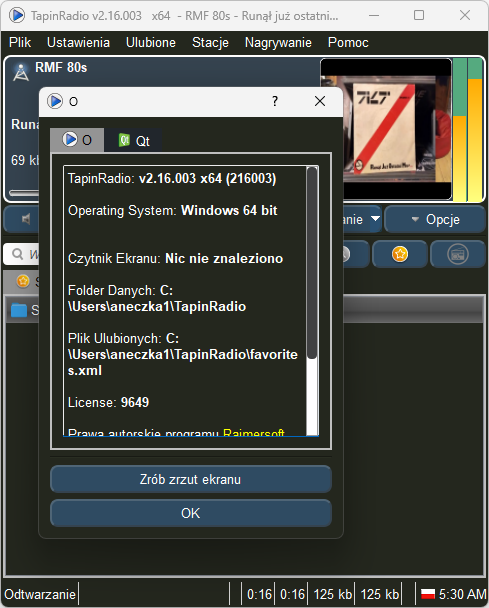Minimize the TapinRadio window
The height and width of the screenshot is (608, 489).
(374, 16)
